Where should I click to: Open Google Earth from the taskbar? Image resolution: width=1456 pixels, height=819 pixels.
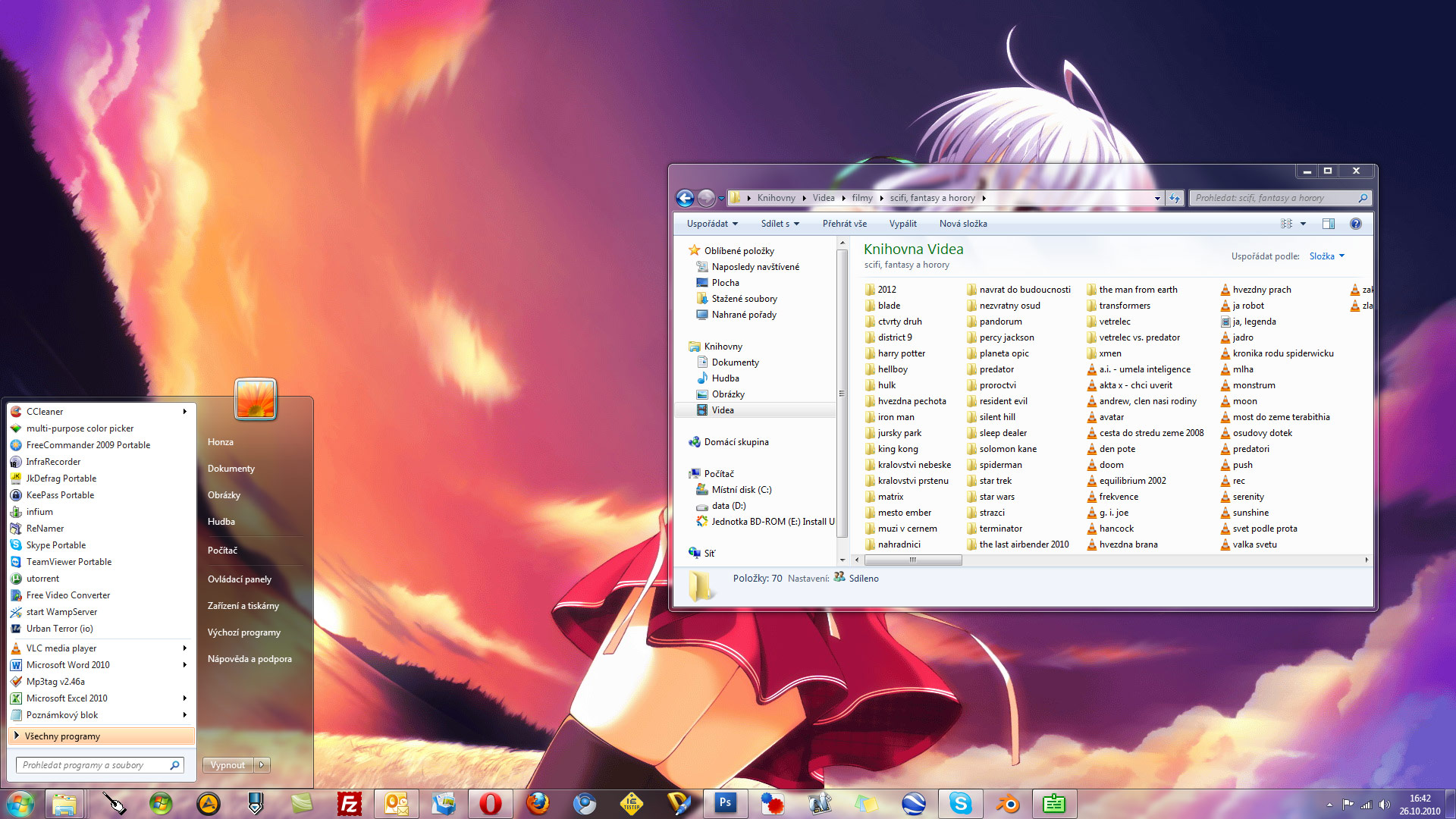914,804
